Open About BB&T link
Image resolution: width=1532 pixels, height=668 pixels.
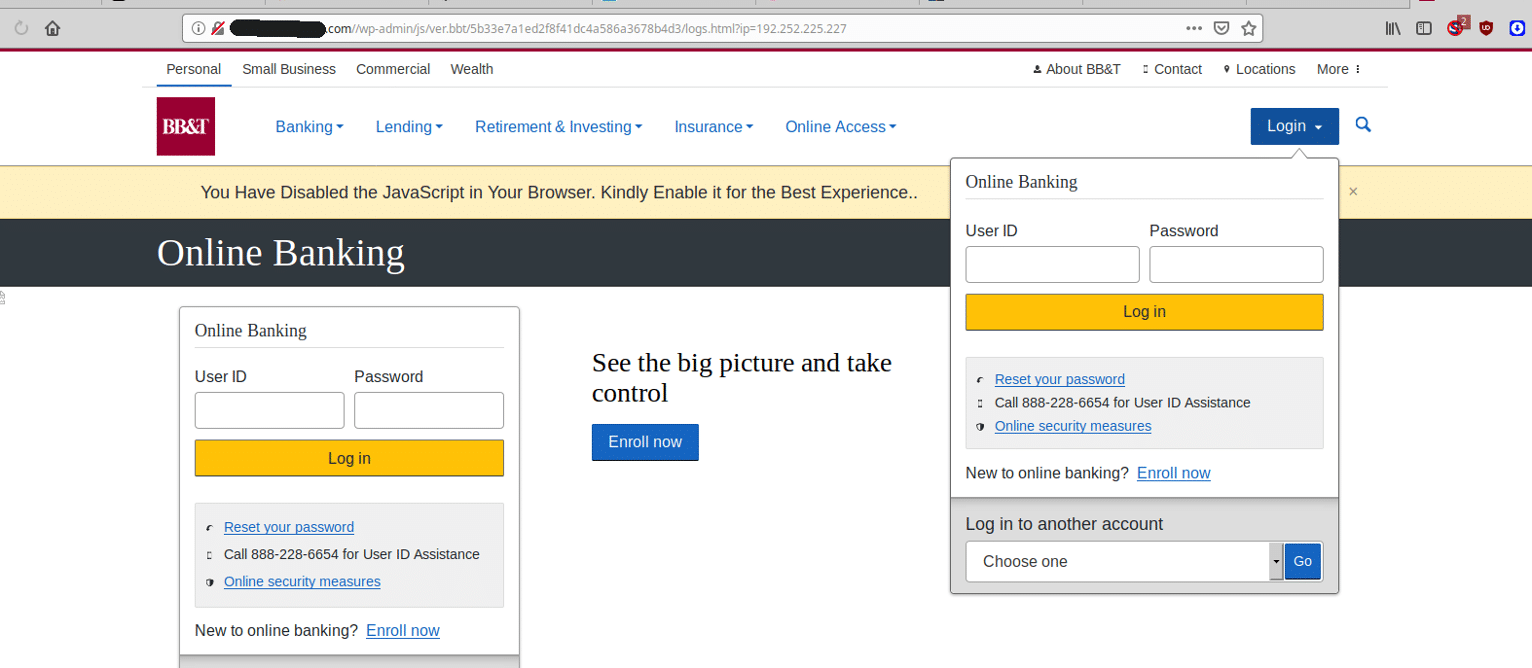tap(1076, 69)
